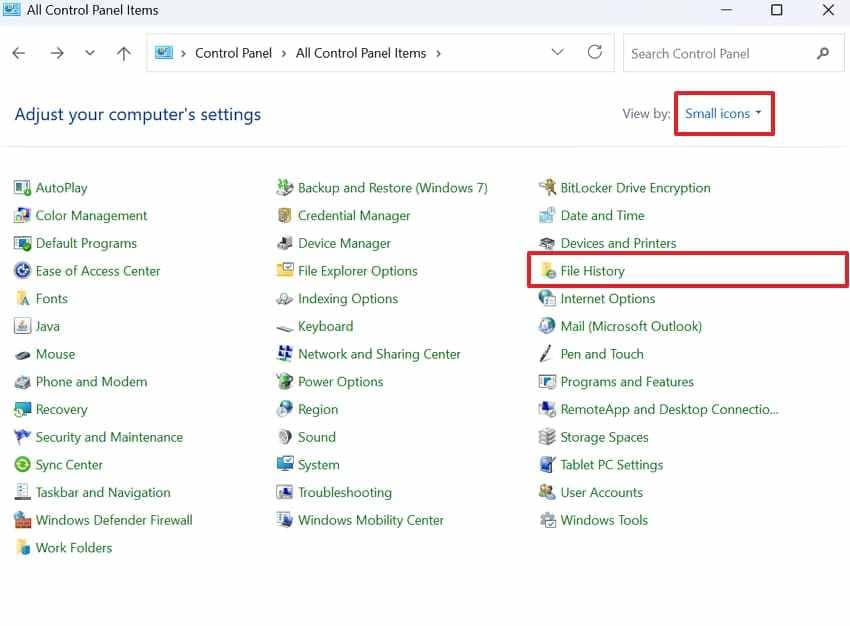Click the Sound speaker icon
The width and height of the screenshot is (850, 626).
coord(285,437)
